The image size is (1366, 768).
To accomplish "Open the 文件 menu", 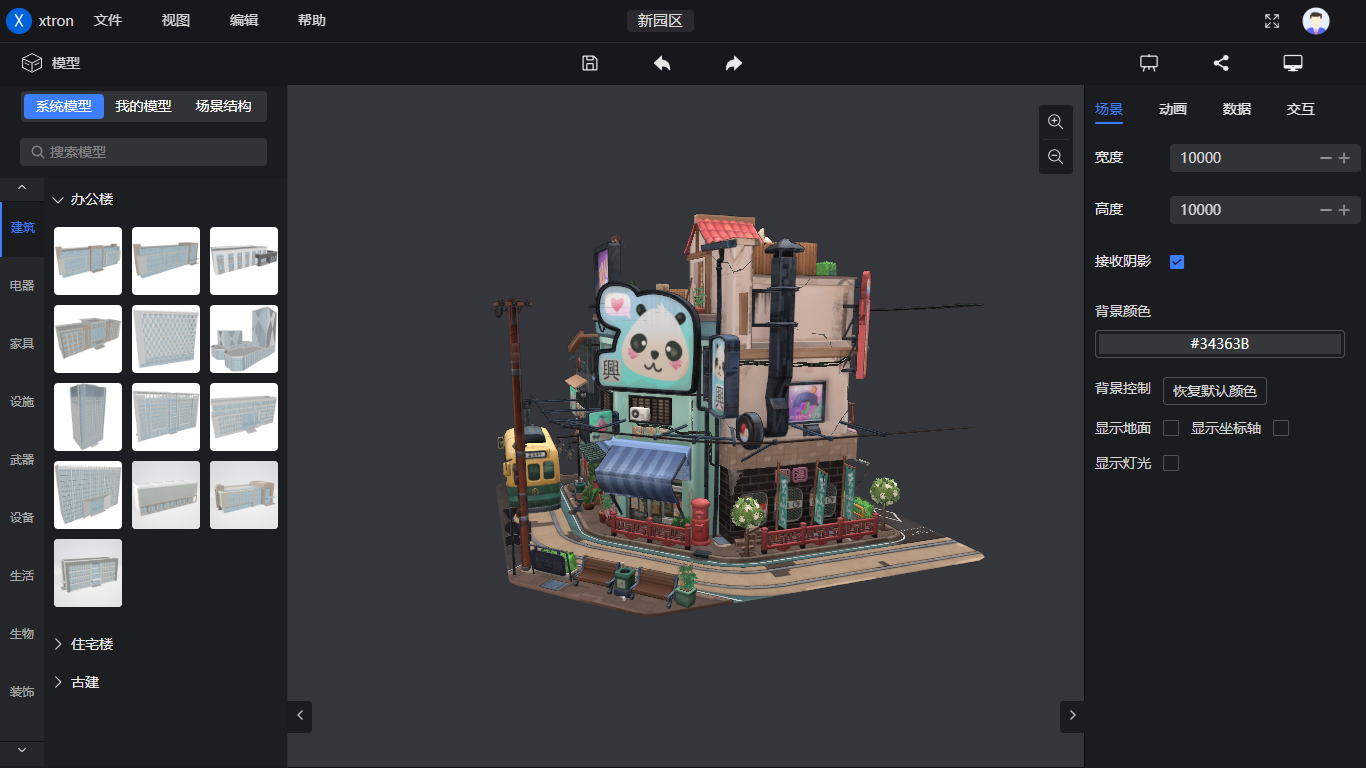I will click(108, 21).
